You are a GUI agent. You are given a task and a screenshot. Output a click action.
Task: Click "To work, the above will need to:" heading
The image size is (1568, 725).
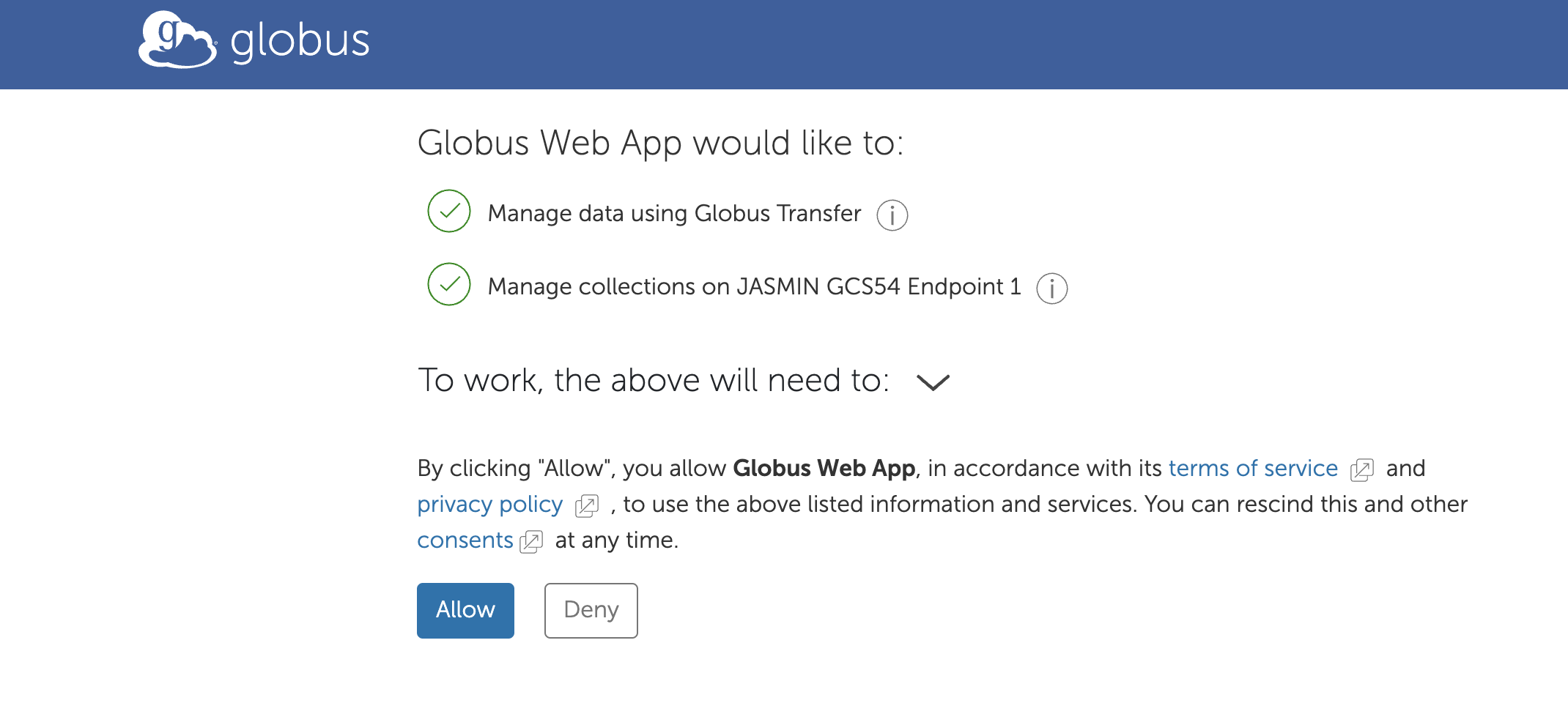[653, 381]
